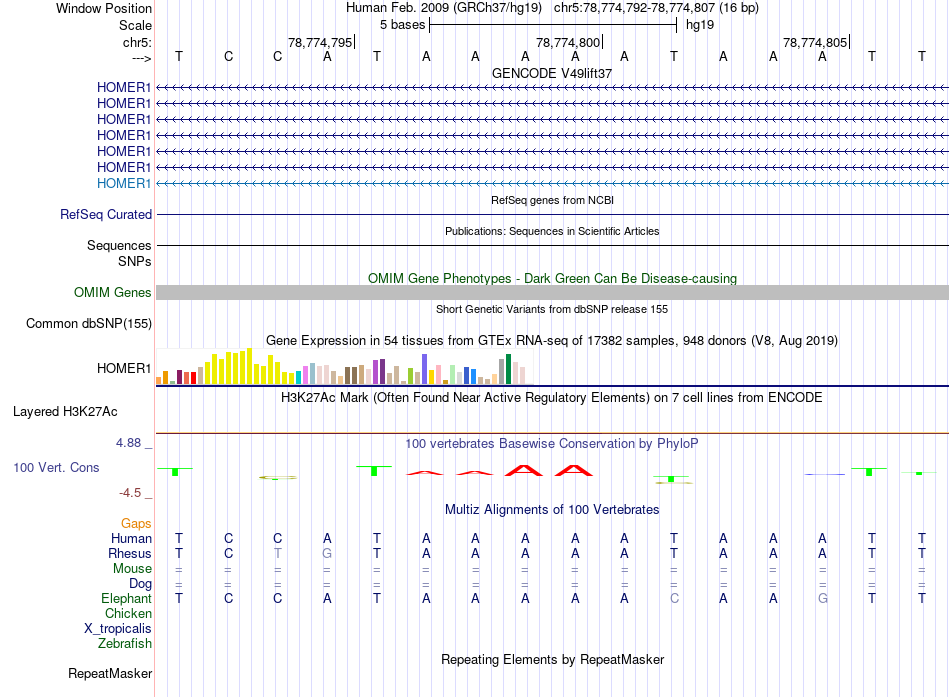The width and height of the screenshot is (950, 697).
Task: Click the 78,774,800 position marker
Action: click(x=568, y=42)
